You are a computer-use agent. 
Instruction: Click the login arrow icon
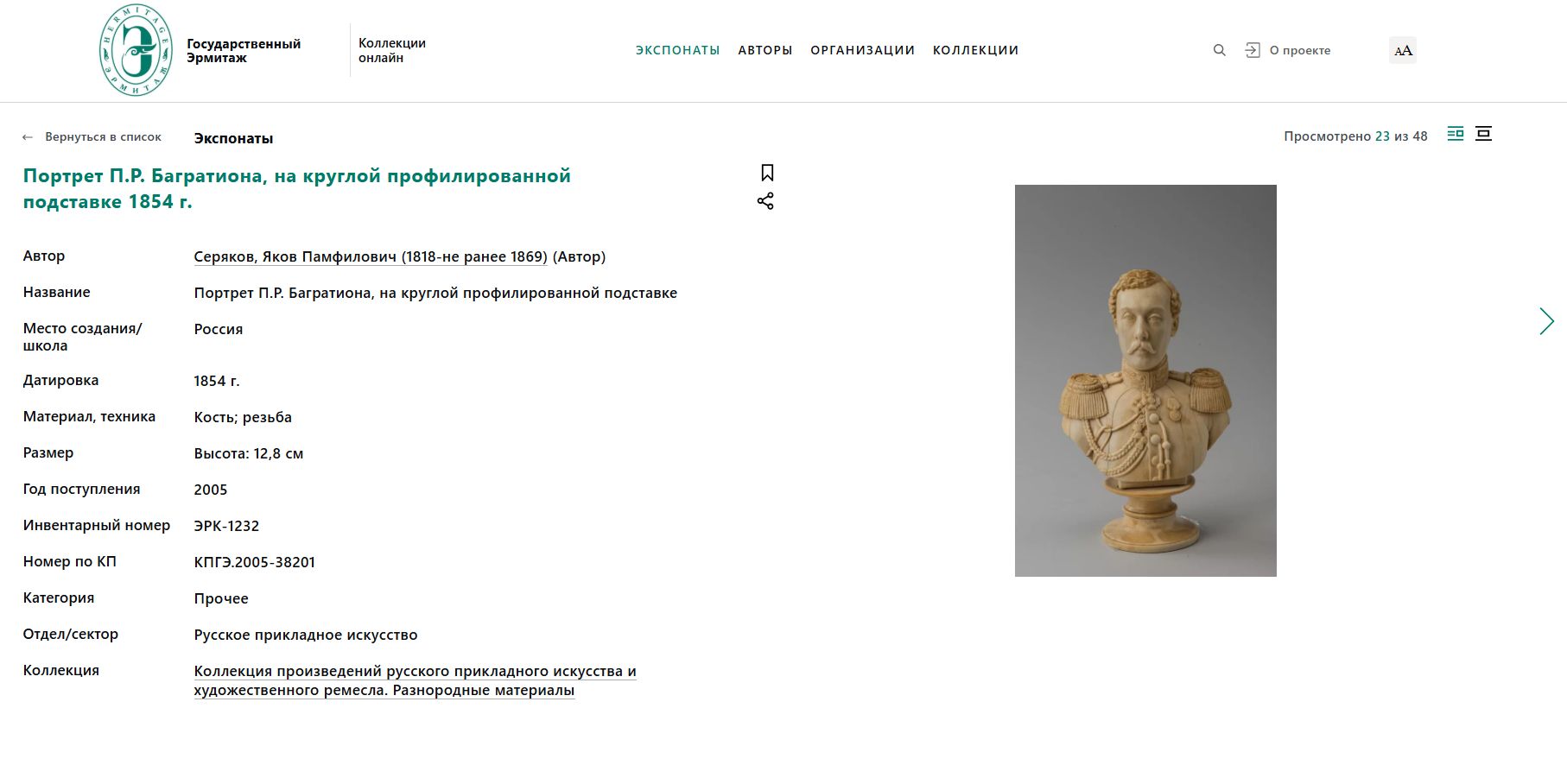tap(1253, 50)
